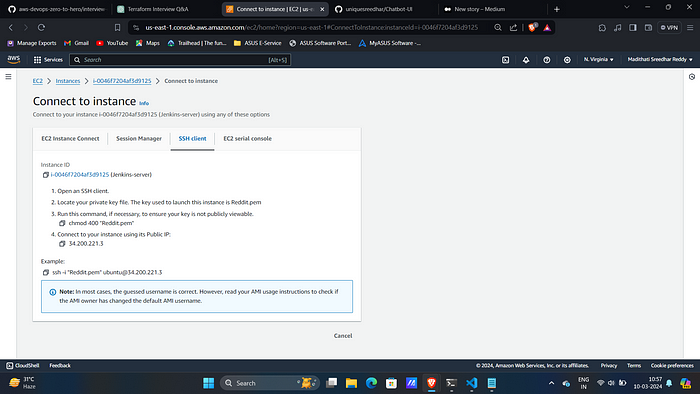
Task: Open browser zoom magnifier icon
Action: click(x=498, y=28)
